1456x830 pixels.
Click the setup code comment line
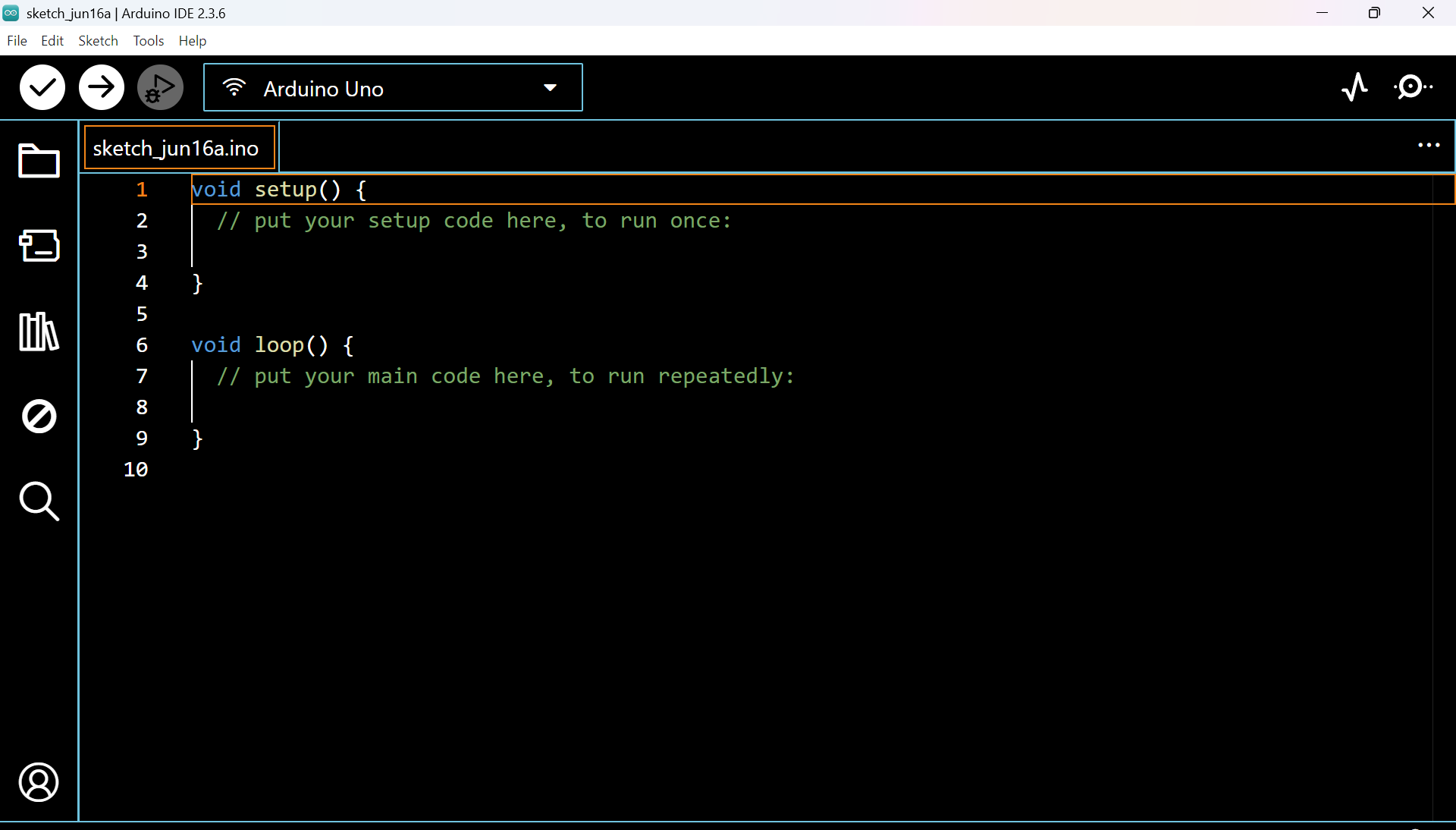pos(475,221)
